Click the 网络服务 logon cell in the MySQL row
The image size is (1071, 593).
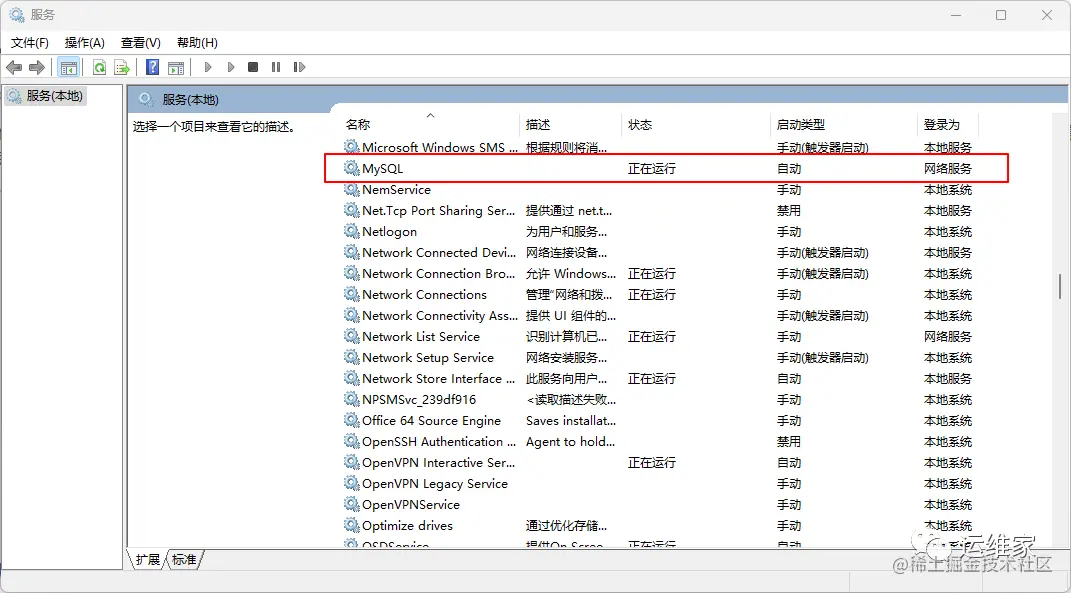[x=947, y=168]
